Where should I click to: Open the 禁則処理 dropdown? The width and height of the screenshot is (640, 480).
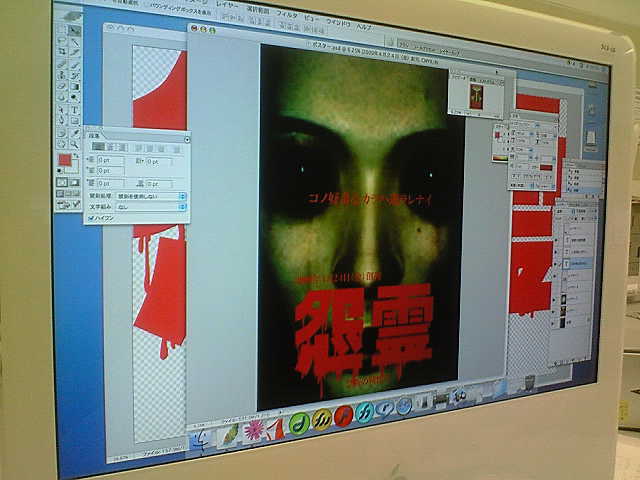pos(151,196)
